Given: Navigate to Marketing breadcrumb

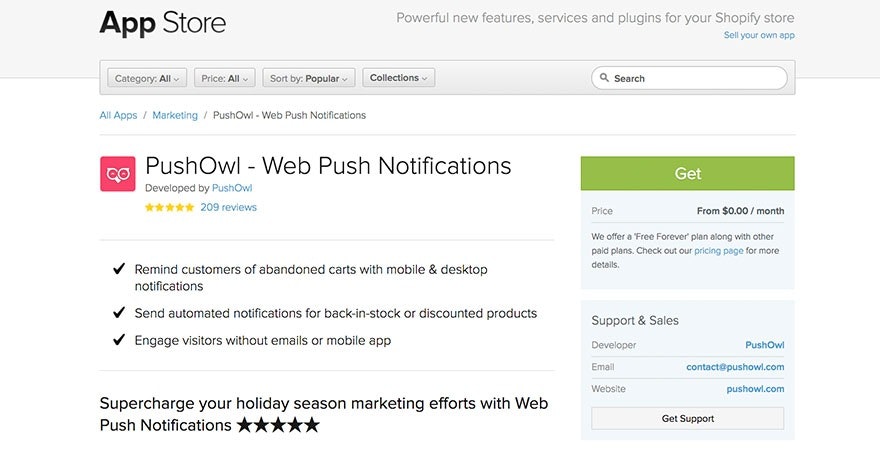Looking at the screenshot, I should pos(175,115).
